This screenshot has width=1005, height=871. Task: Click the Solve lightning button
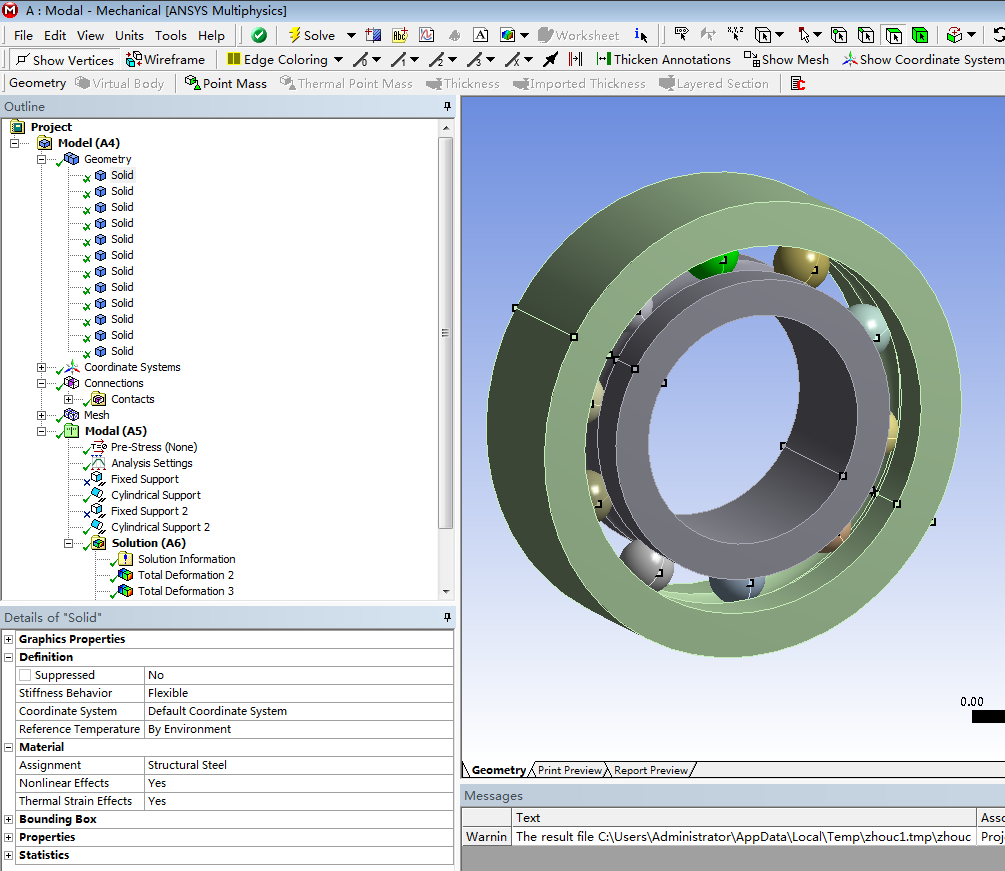(312, 35)
